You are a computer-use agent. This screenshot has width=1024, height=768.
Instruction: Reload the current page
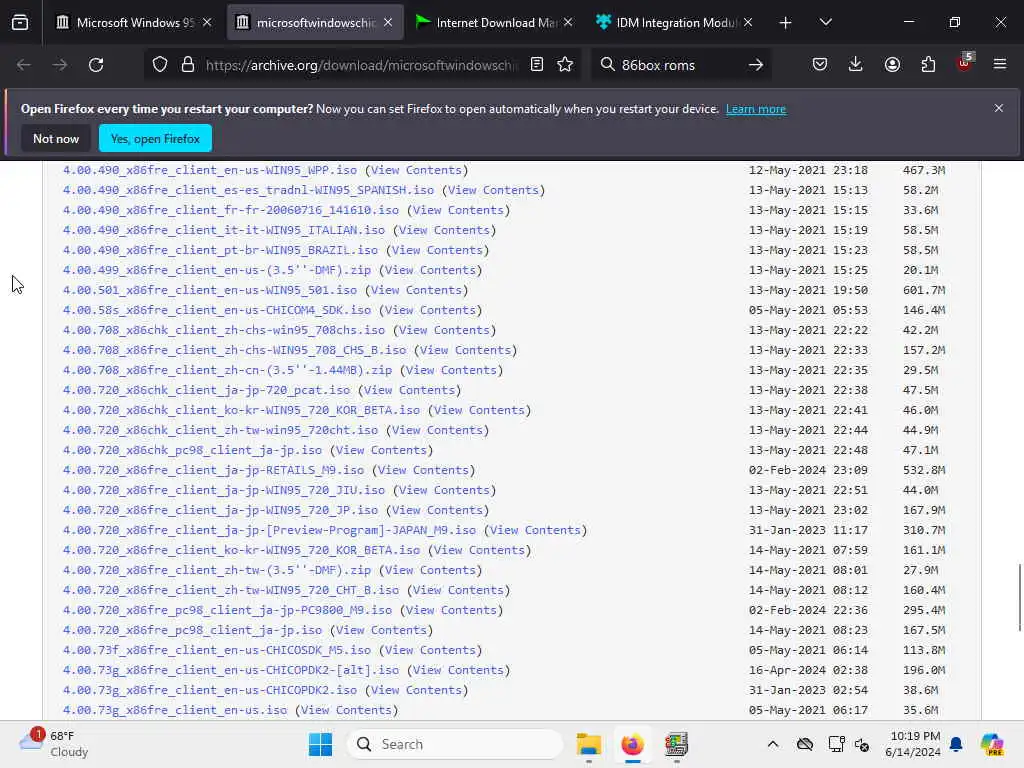tap(96, 65)
